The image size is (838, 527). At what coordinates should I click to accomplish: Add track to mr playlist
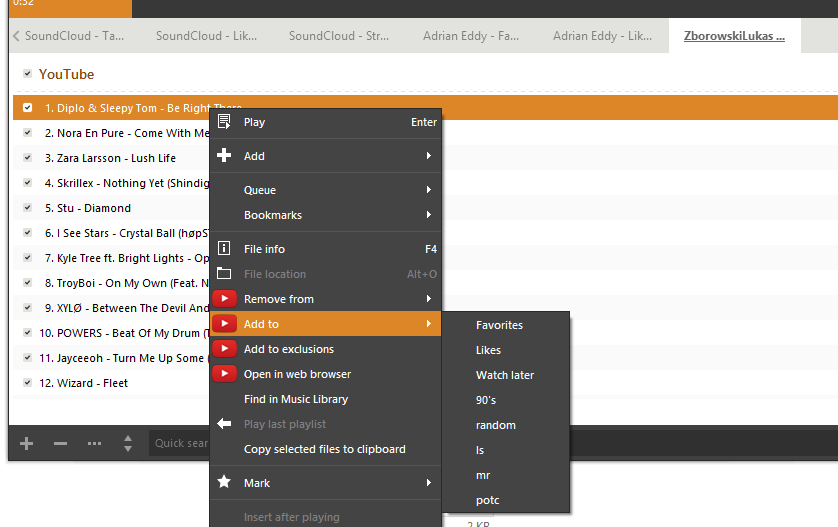click(x=506, y=475)
